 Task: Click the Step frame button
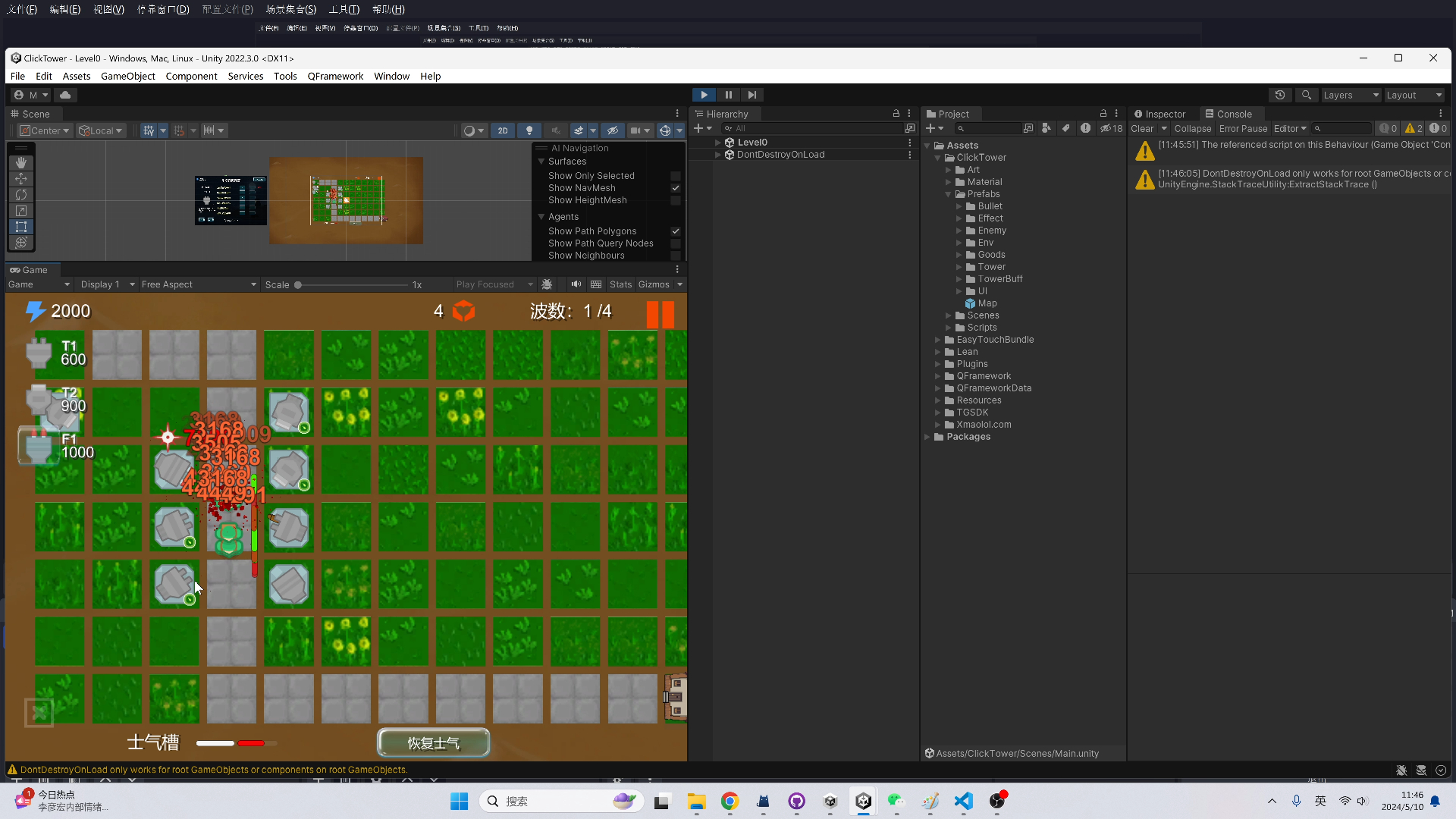(752, 95)
